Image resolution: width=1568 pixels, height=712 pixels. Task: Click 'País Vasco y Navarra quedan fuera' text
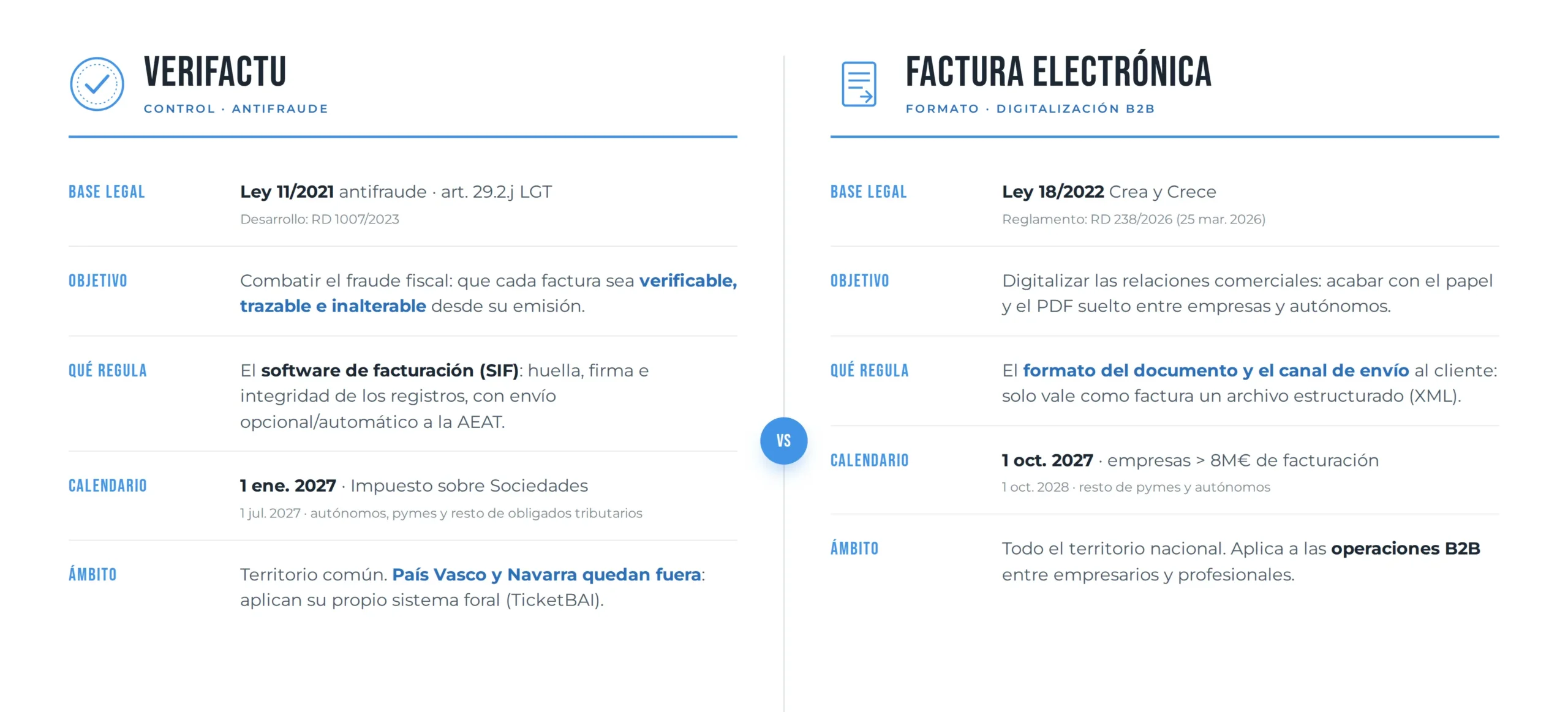point(546,574)
